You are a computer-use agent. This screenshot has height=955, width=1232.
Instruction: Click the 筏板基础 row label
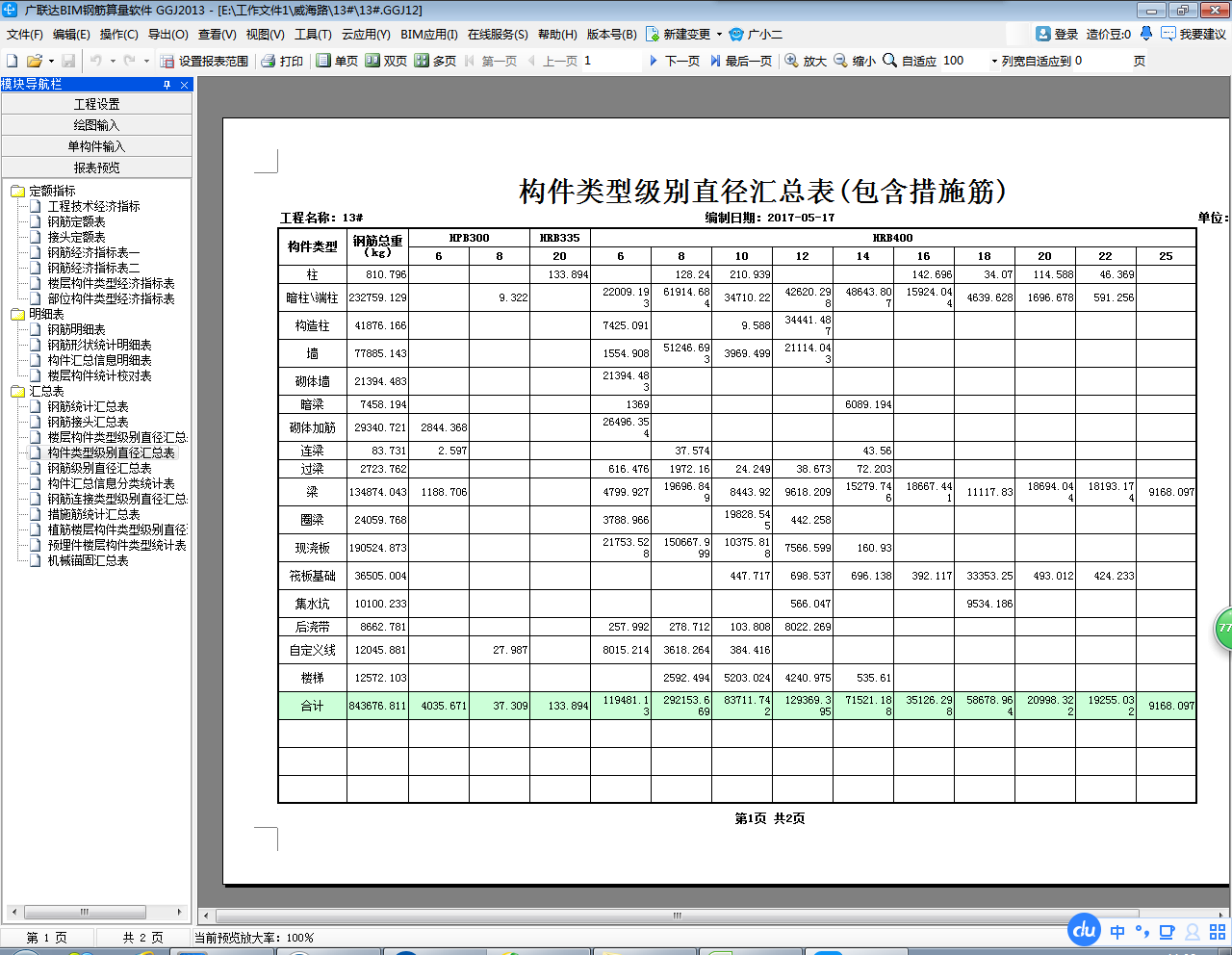[x=312, y=576]
